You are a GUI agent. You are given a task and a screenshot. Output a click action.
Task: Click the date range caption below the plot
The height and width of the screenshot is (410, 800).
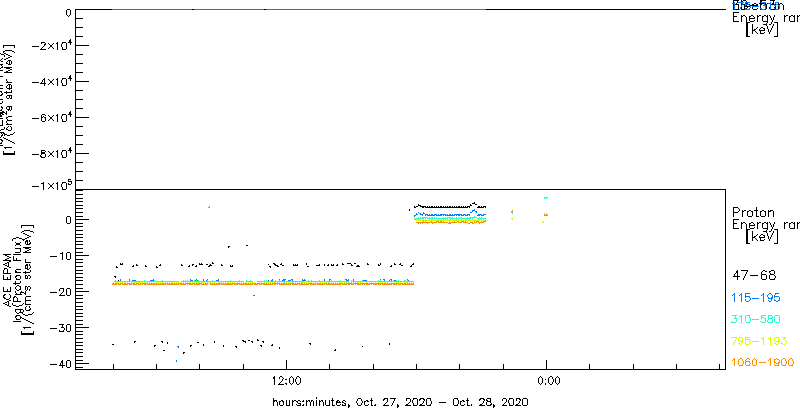400,401
